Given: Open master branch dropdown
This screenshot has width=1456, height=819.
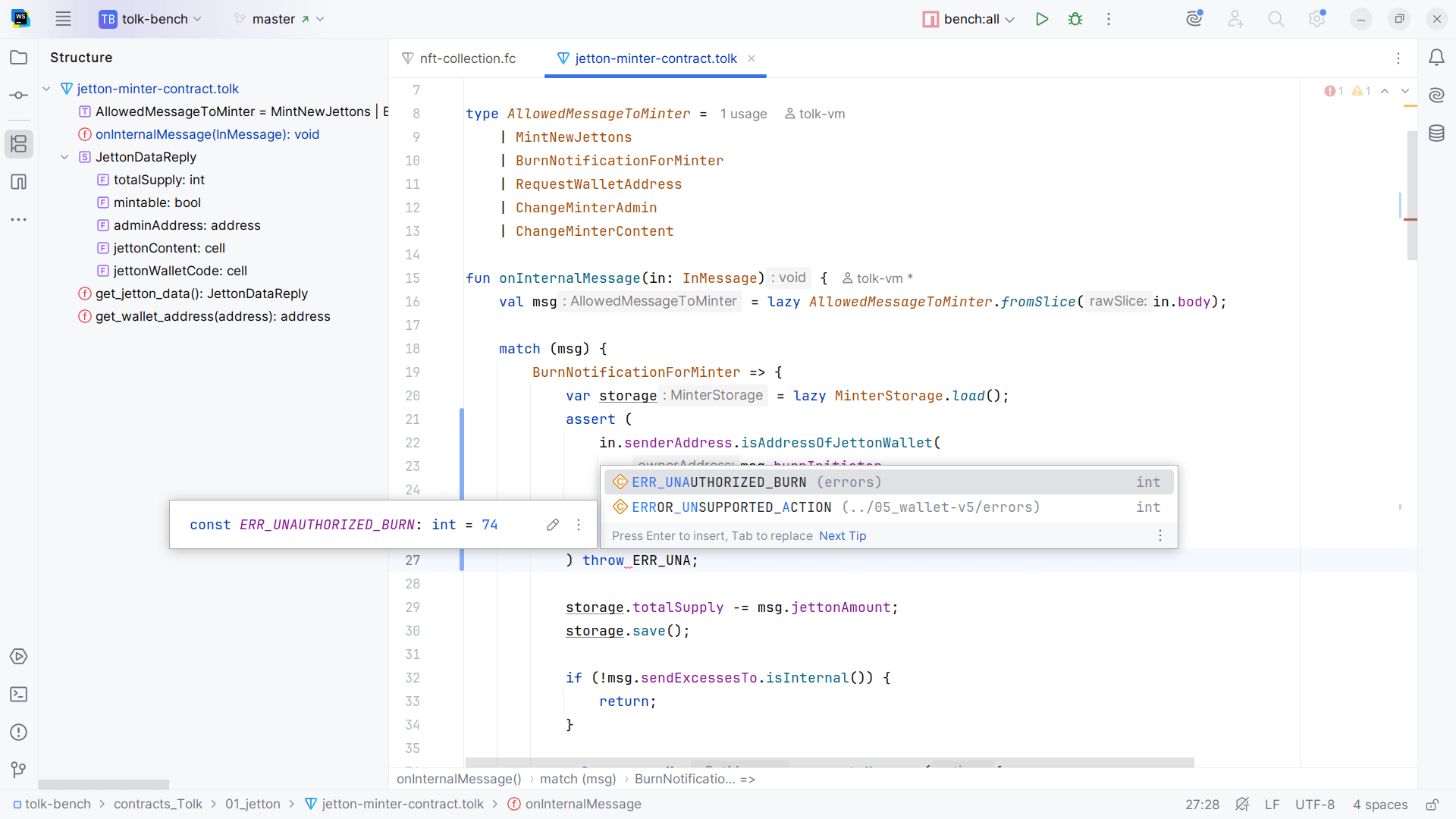Looking at the screenshot, I should coord(280,19).
